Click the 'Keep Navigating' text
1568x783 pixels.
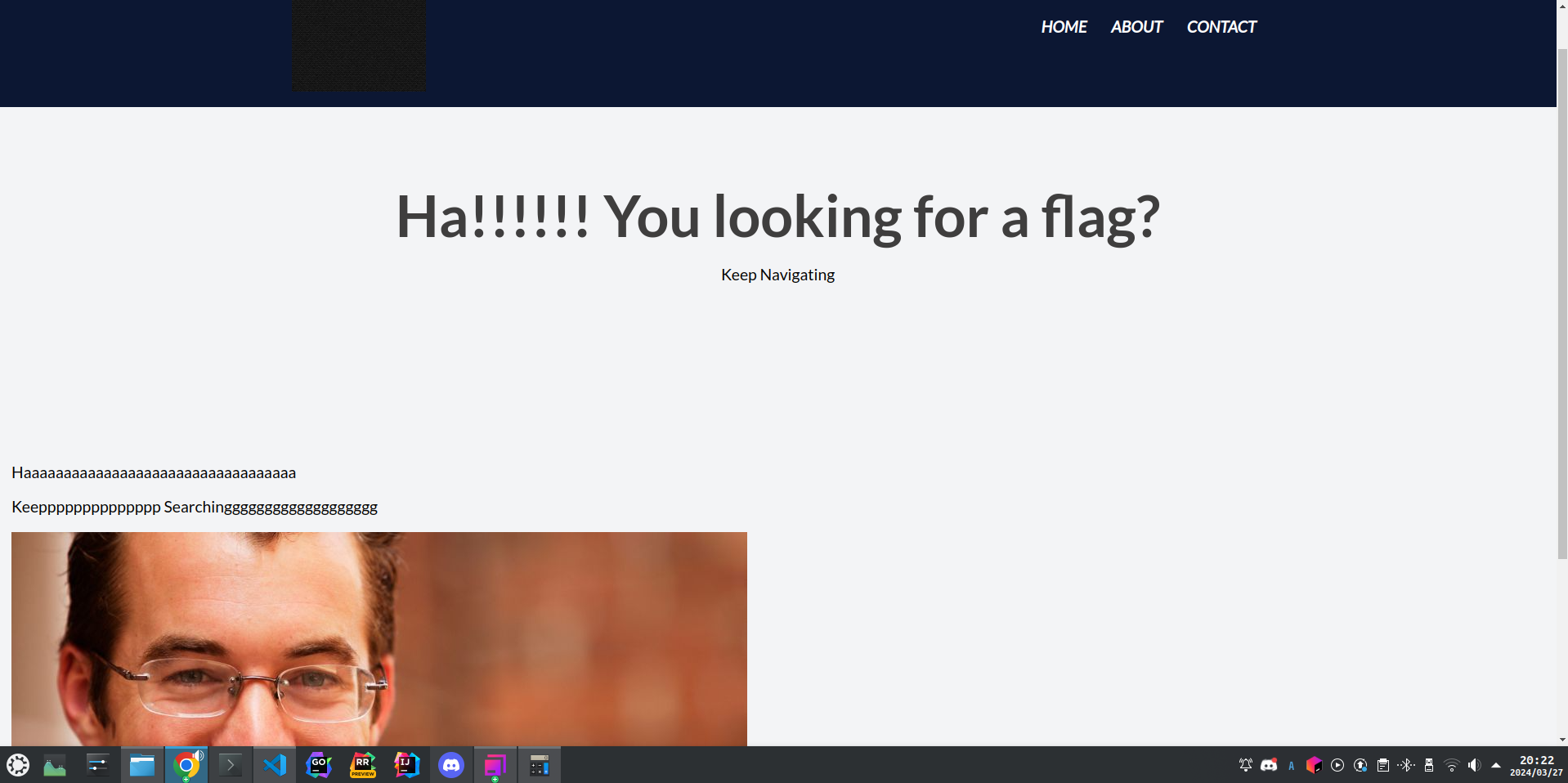coord(777,275)
